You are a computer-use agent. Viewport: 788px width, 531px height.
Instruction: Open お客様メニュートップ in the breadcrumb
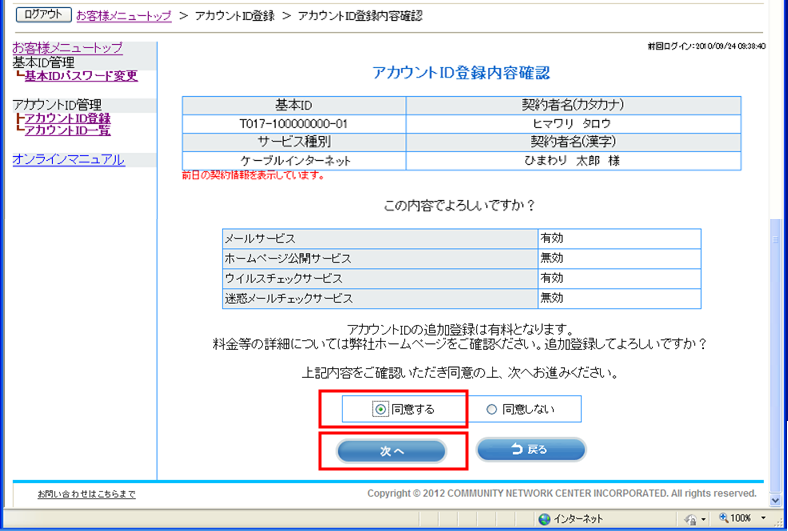124,16
